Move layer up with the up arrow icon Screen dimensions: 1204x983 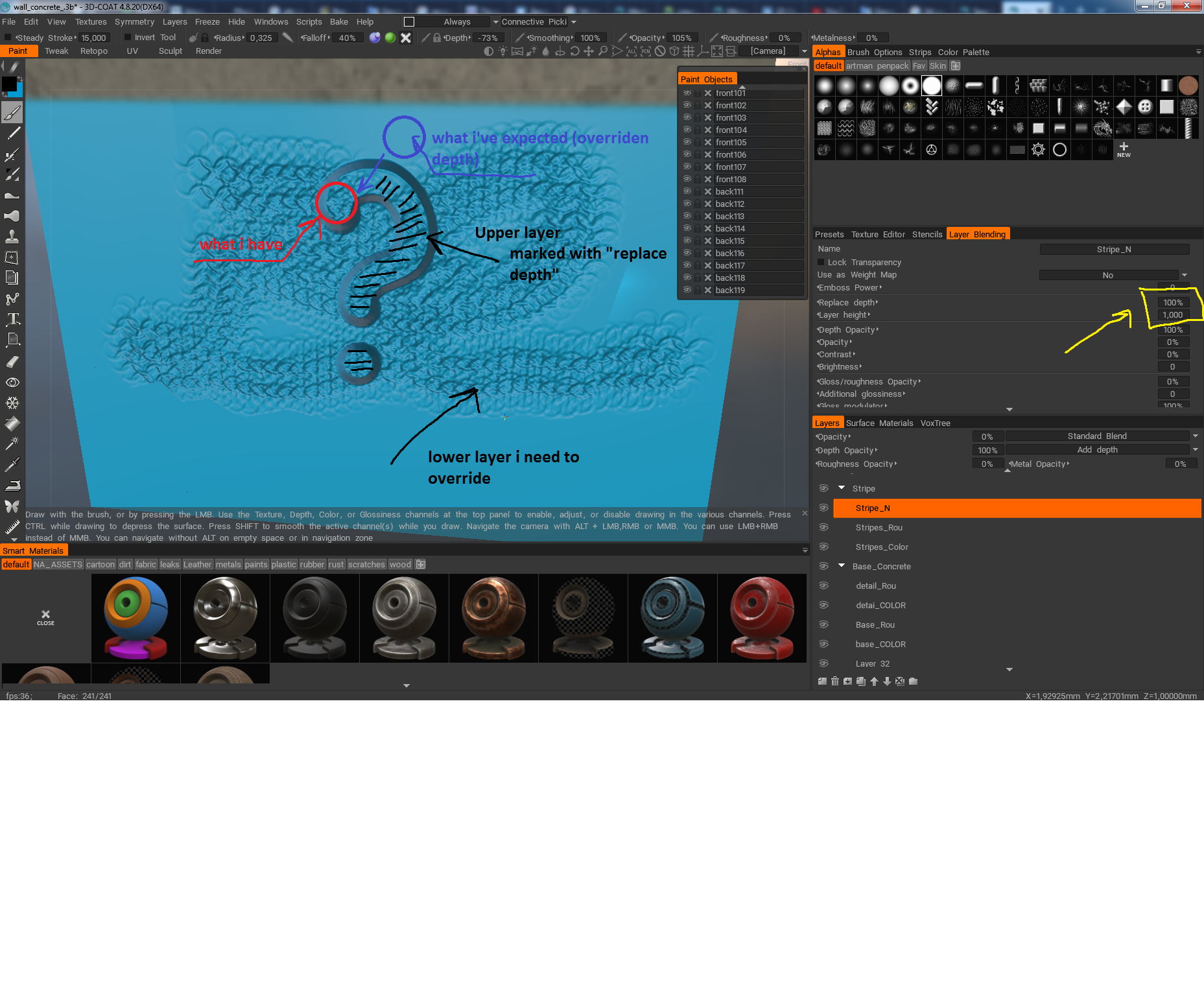pos(874,681)
